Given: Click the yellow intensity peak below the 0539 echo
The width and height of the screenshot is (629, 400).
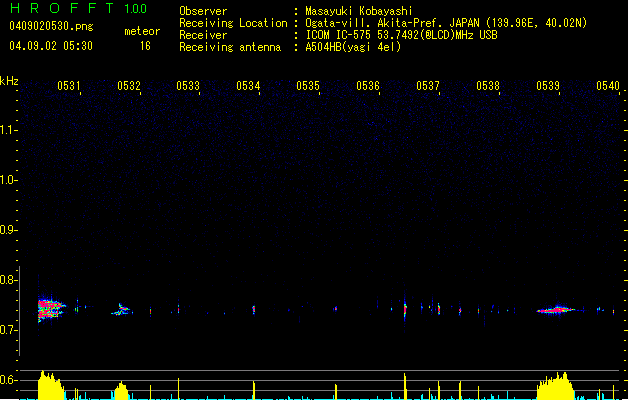Looking at the screenshot, I should [x=556, y=386].
